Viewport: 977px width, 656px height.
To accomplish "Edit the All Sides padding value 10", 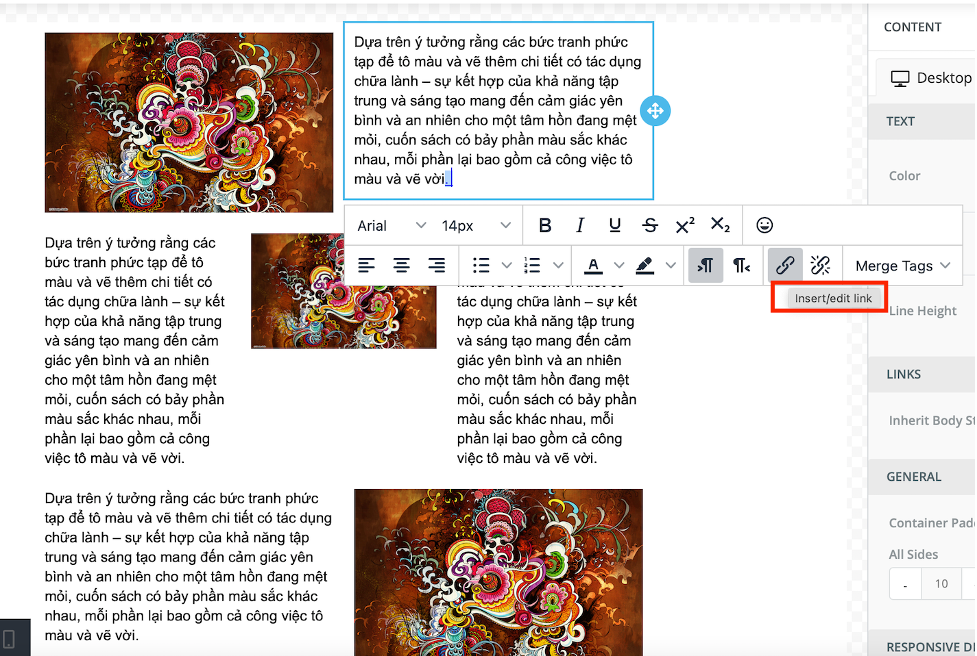I will (x=941, y=584).
